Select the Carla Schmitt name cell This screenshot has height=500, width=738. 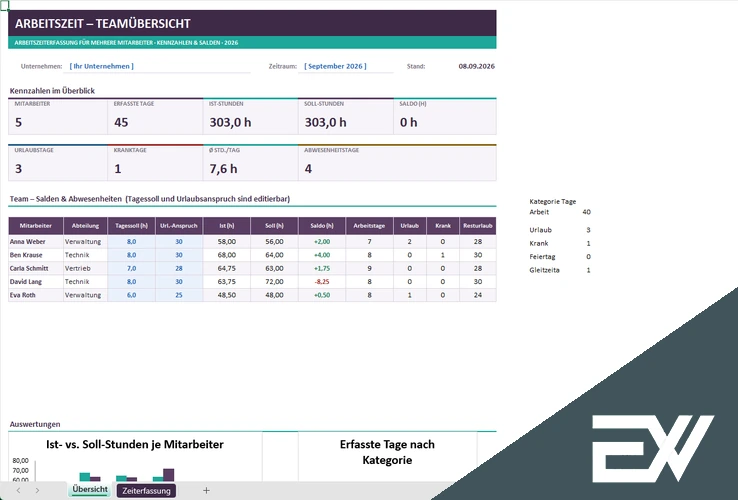[36, 268]
